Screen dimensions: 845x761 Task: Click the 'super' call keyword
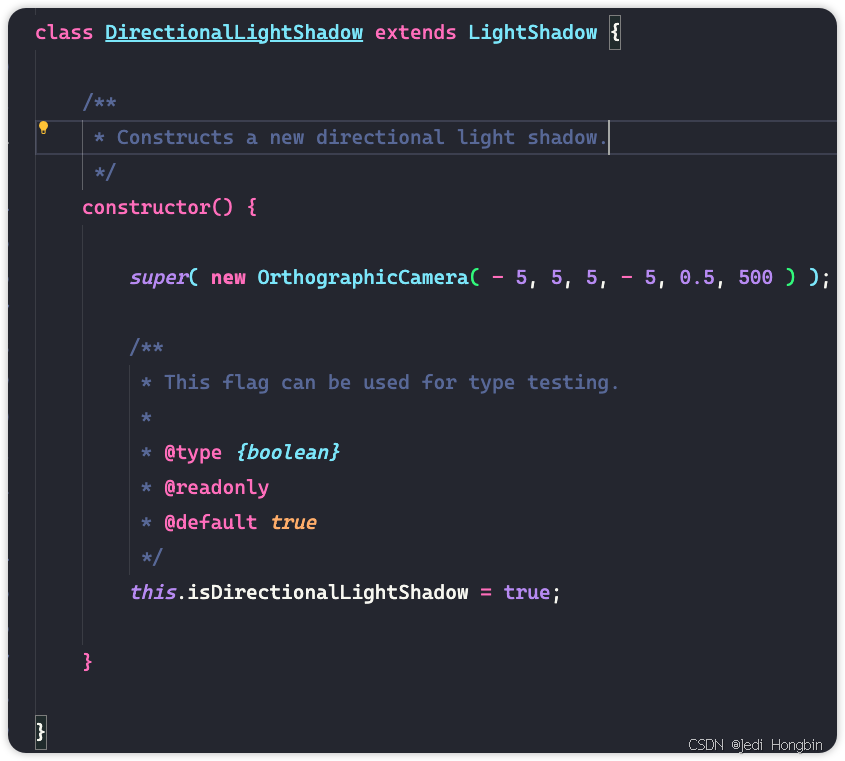159,278
